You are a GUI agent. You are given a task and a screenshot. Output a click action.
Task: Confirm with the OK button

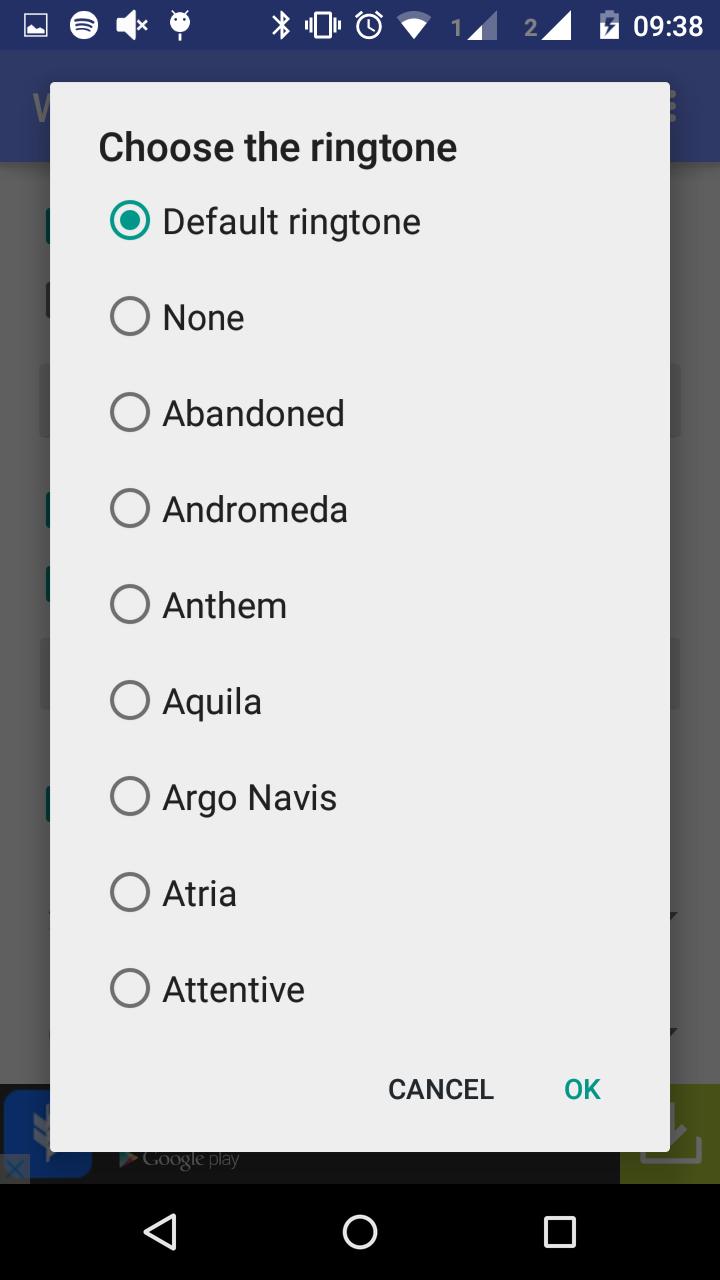pyautogui.click(x=582, y=1089)
